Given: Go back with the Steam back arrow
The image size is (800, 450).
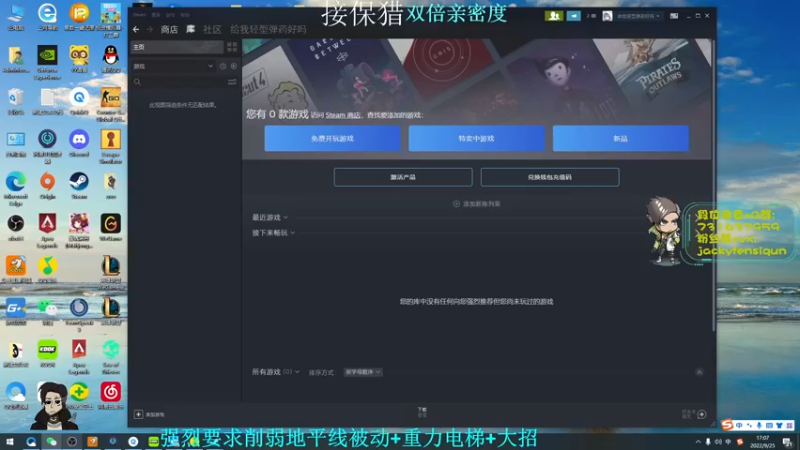Looking at the screenshot, I should point(136,30).
